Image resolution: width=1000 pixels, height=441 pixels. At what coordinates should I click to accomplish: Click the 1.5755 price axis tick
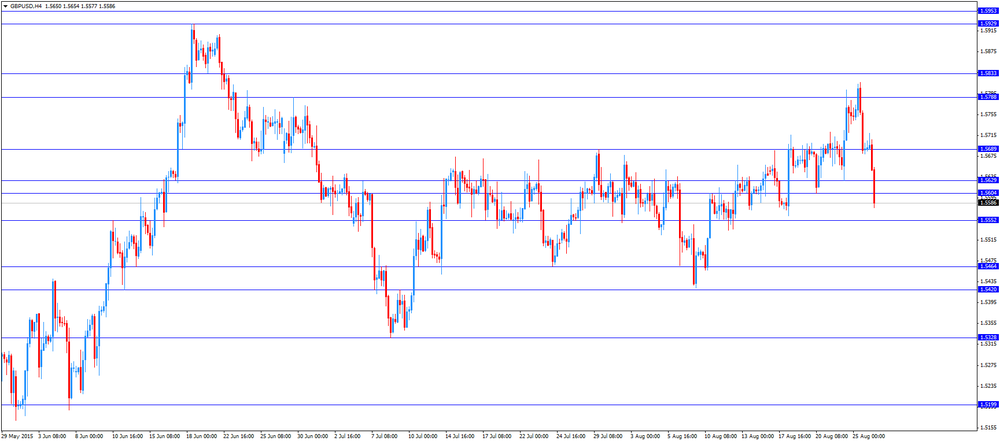(x=987, y=114)
